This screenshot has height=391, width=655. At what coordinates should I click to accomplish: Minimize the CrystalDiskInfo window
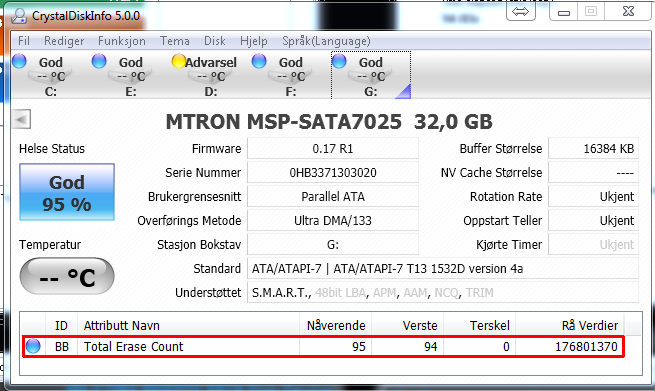(x=564, y=12)
